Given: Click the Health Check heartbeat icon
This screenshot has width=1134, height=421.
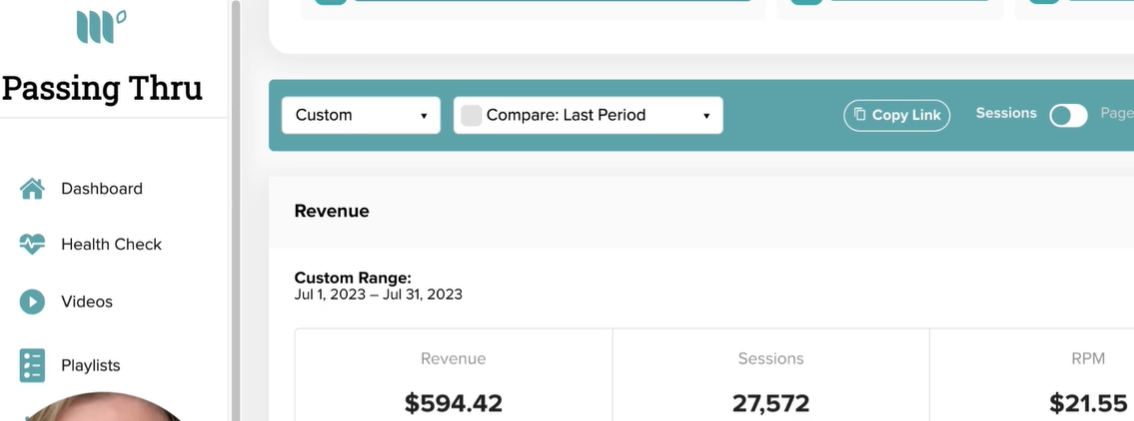Looking at the screenshot, I should [x=32, y=244].
